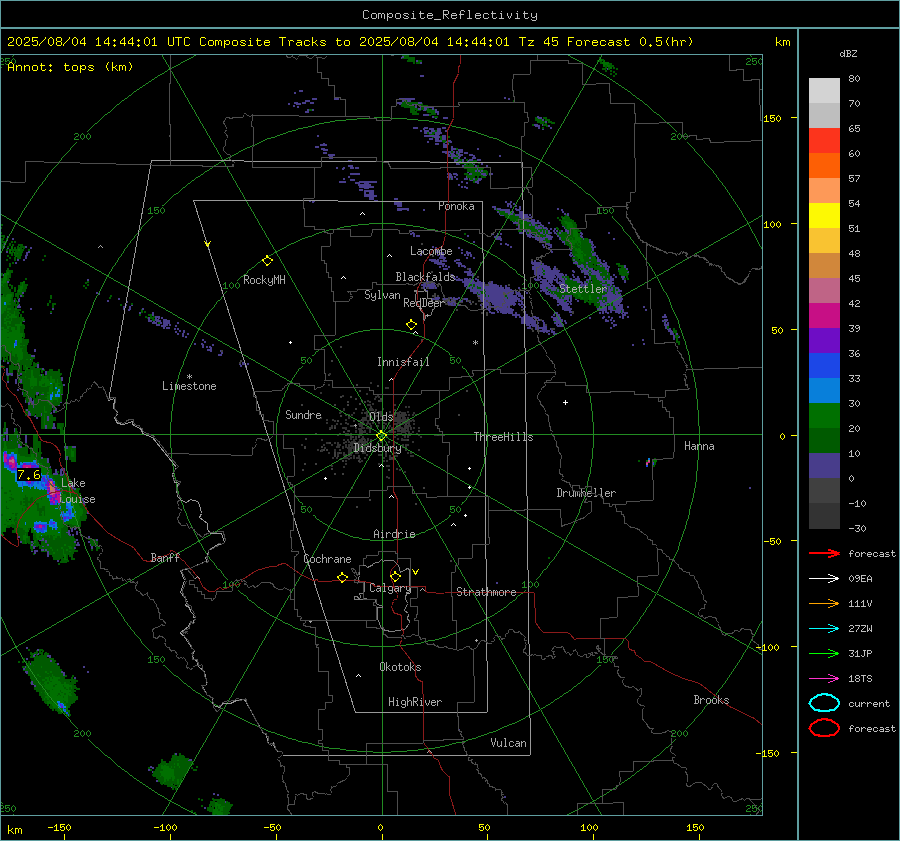Click the Sylvan town label

pyautogui.click(x=382, y=295)
